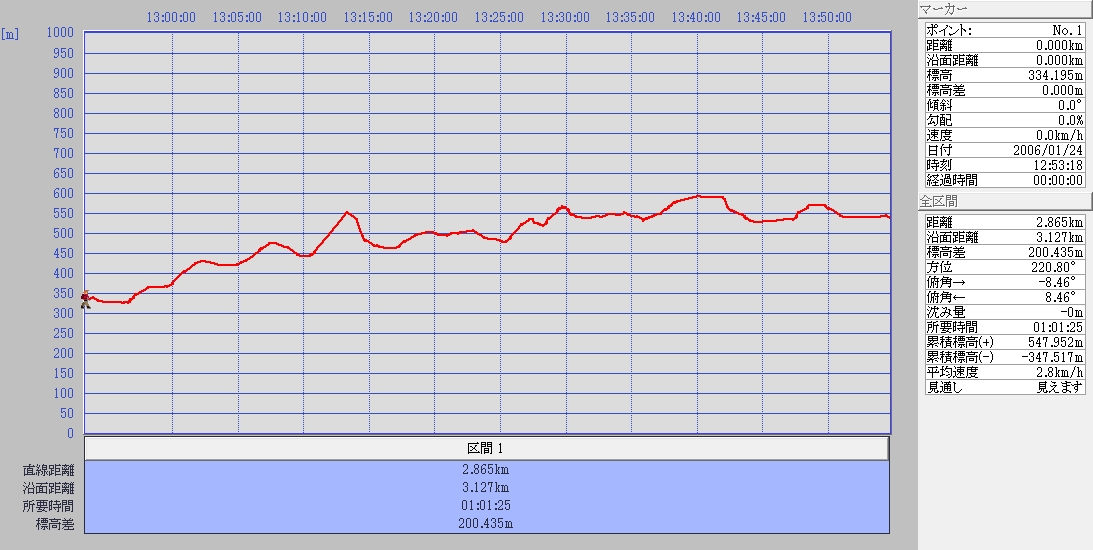This screenshot has height=550, width=1093.
Task: Click the sharp elevation peak before 13:15
Action: click(x=347, y=212)
